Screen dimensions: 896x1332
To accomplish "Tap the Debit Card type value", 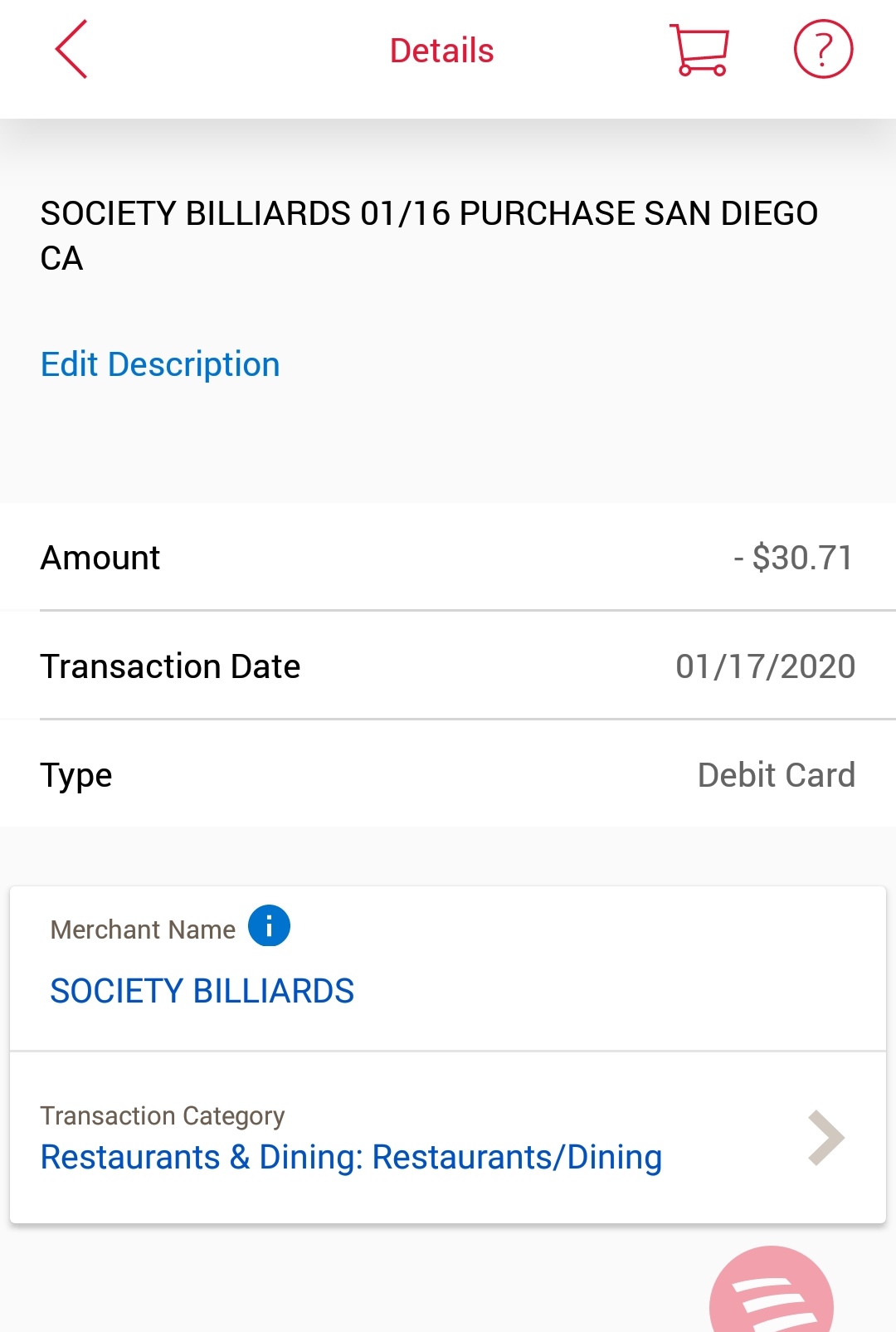I will click(x=776, y=775).
